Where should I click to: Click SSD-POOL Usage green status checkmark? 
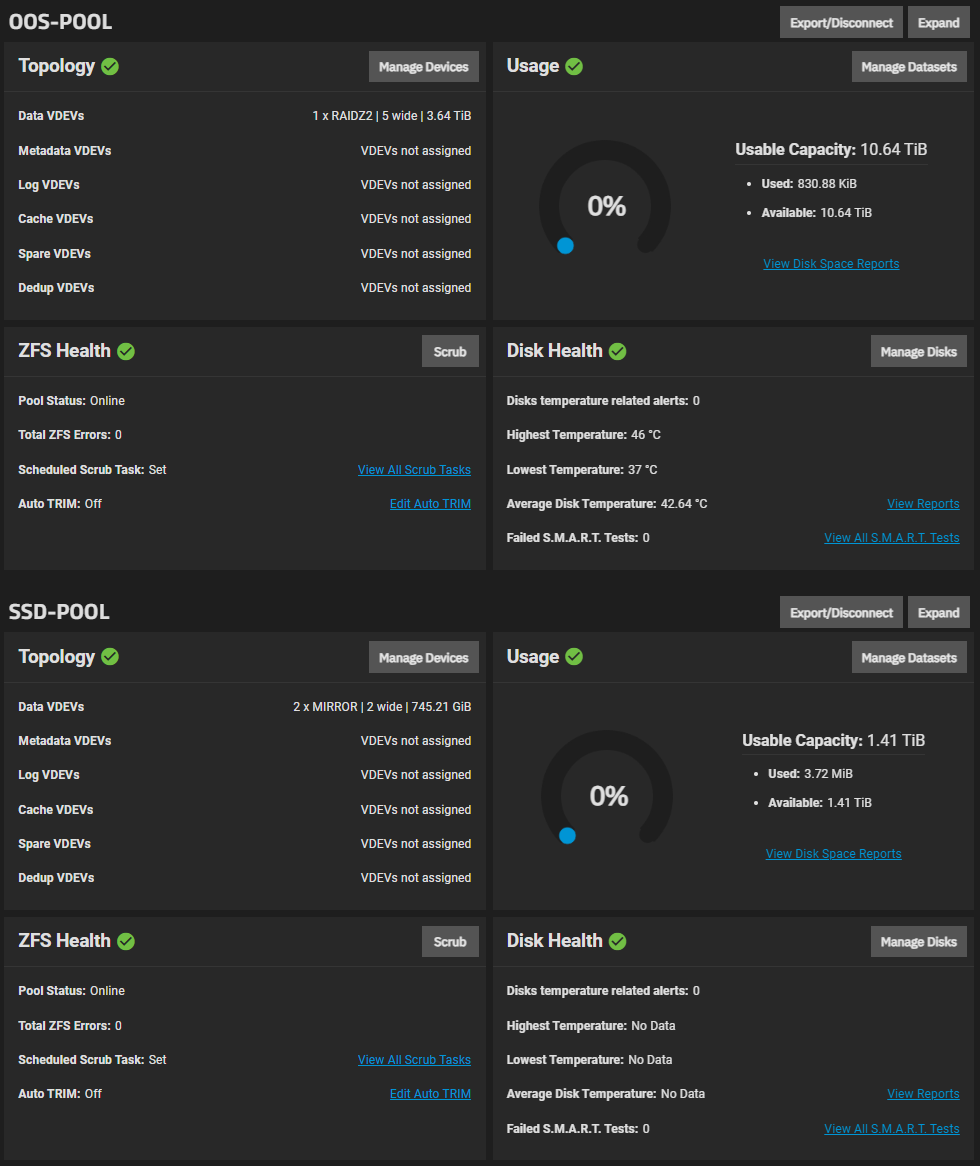coord(574,657)
